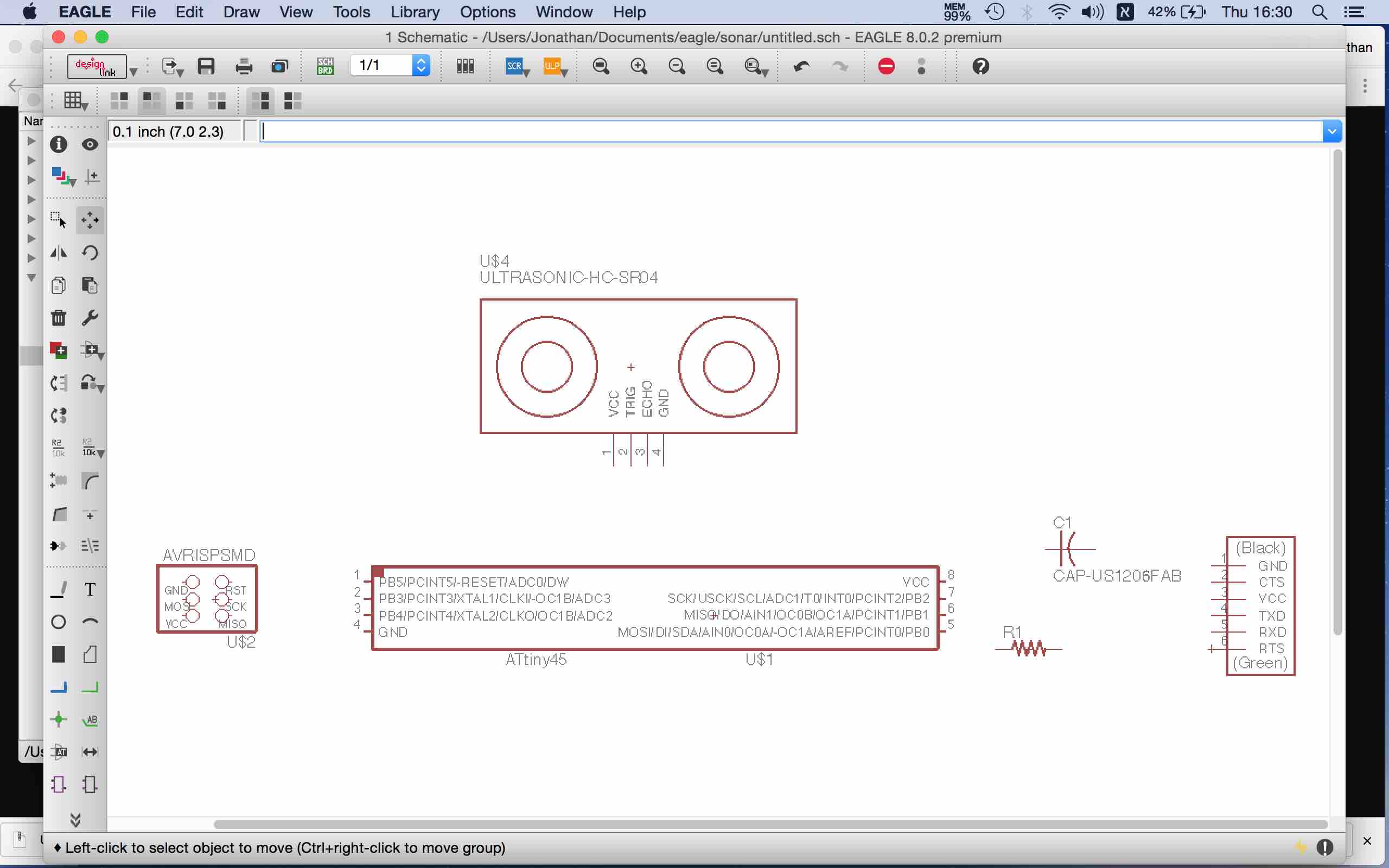1389x868 pixels.
Task: Select the Mark origin tool
Action: click(x=91, y=176)
